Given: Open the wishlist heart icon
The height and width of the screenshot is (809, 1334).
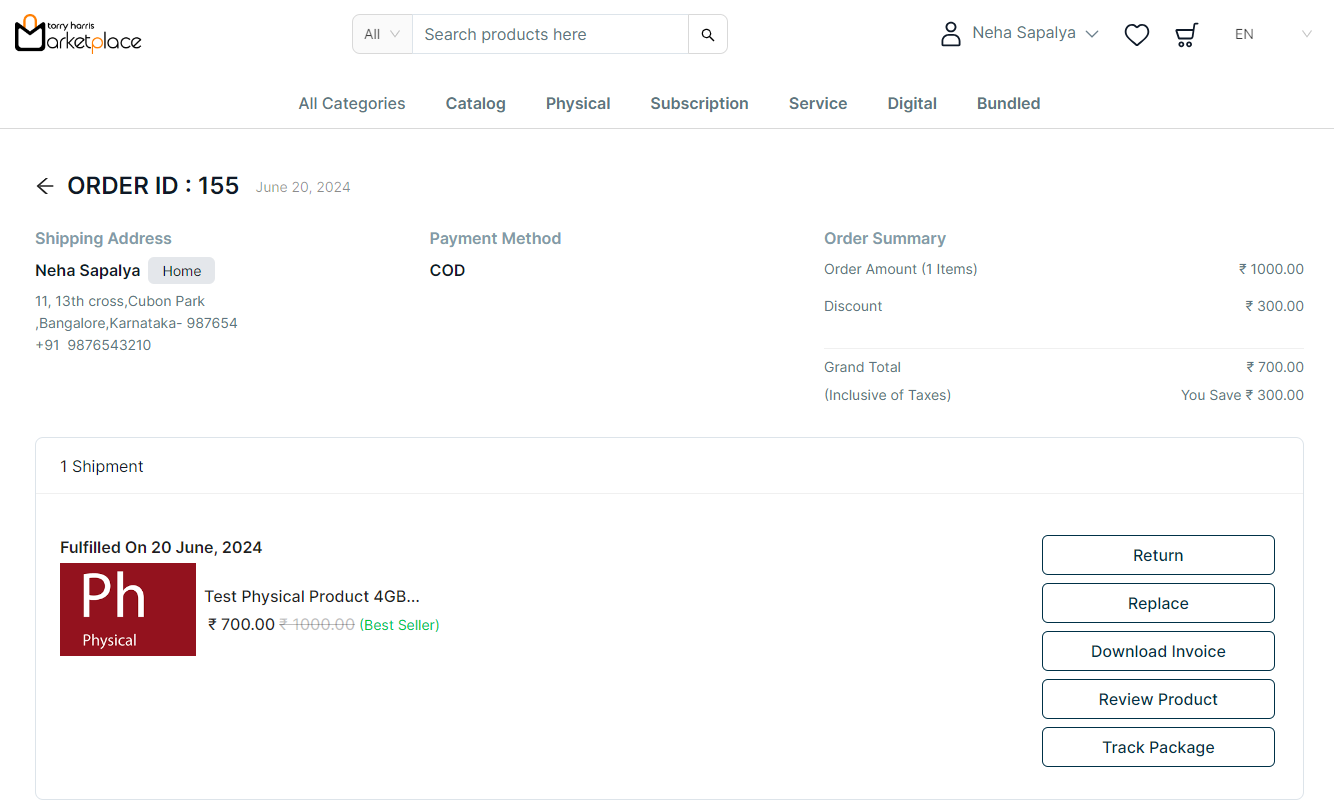Looking at the screenshot, I should pyautogui.click(x=1136, y=35).
